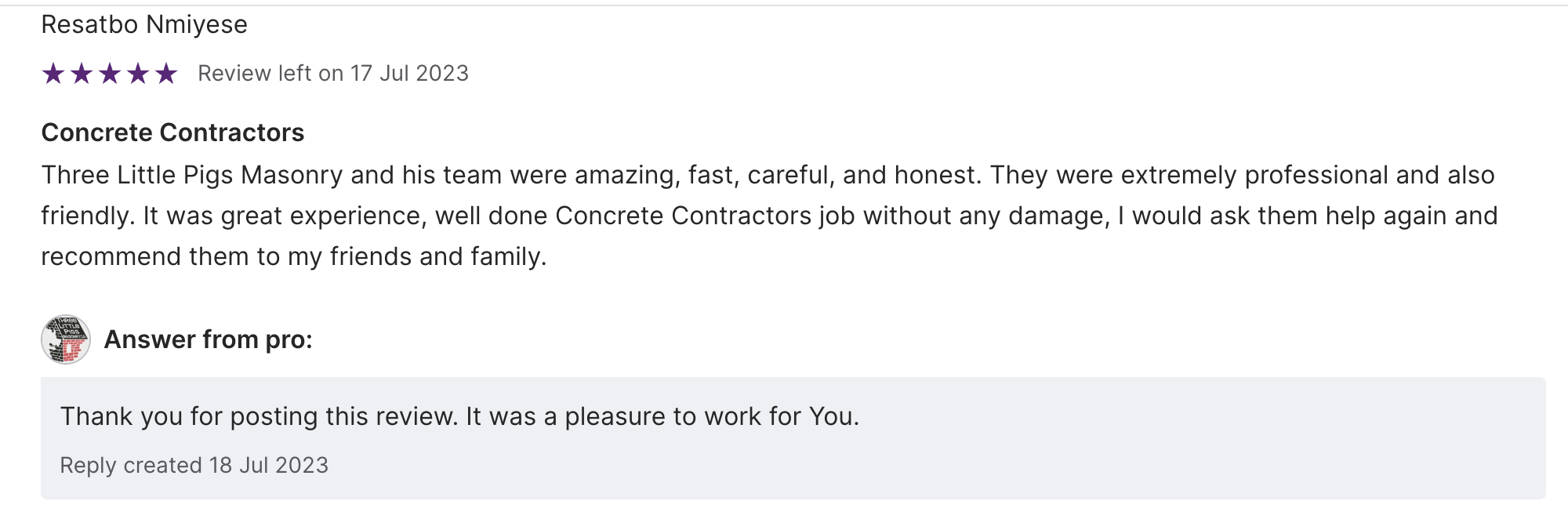This screenshot has height=530, width=1568.
Task: Click the second purple rating star
Action: (x=82, y=74)
